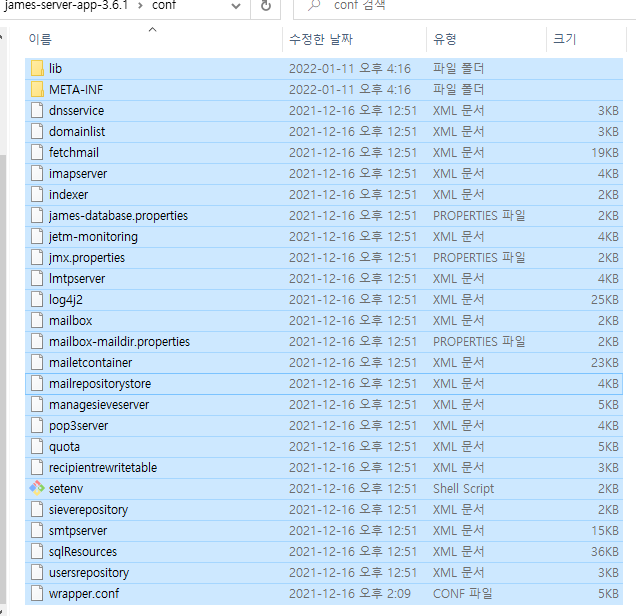Click the mailetcontainer file icon
636x616 pixels.
[x=37, y=363]
